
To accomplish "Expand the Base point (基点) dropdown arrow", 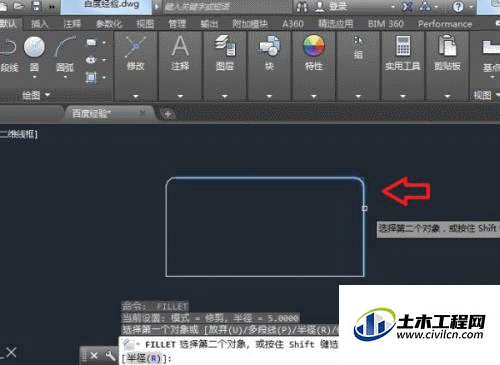I will coord(492,77).
